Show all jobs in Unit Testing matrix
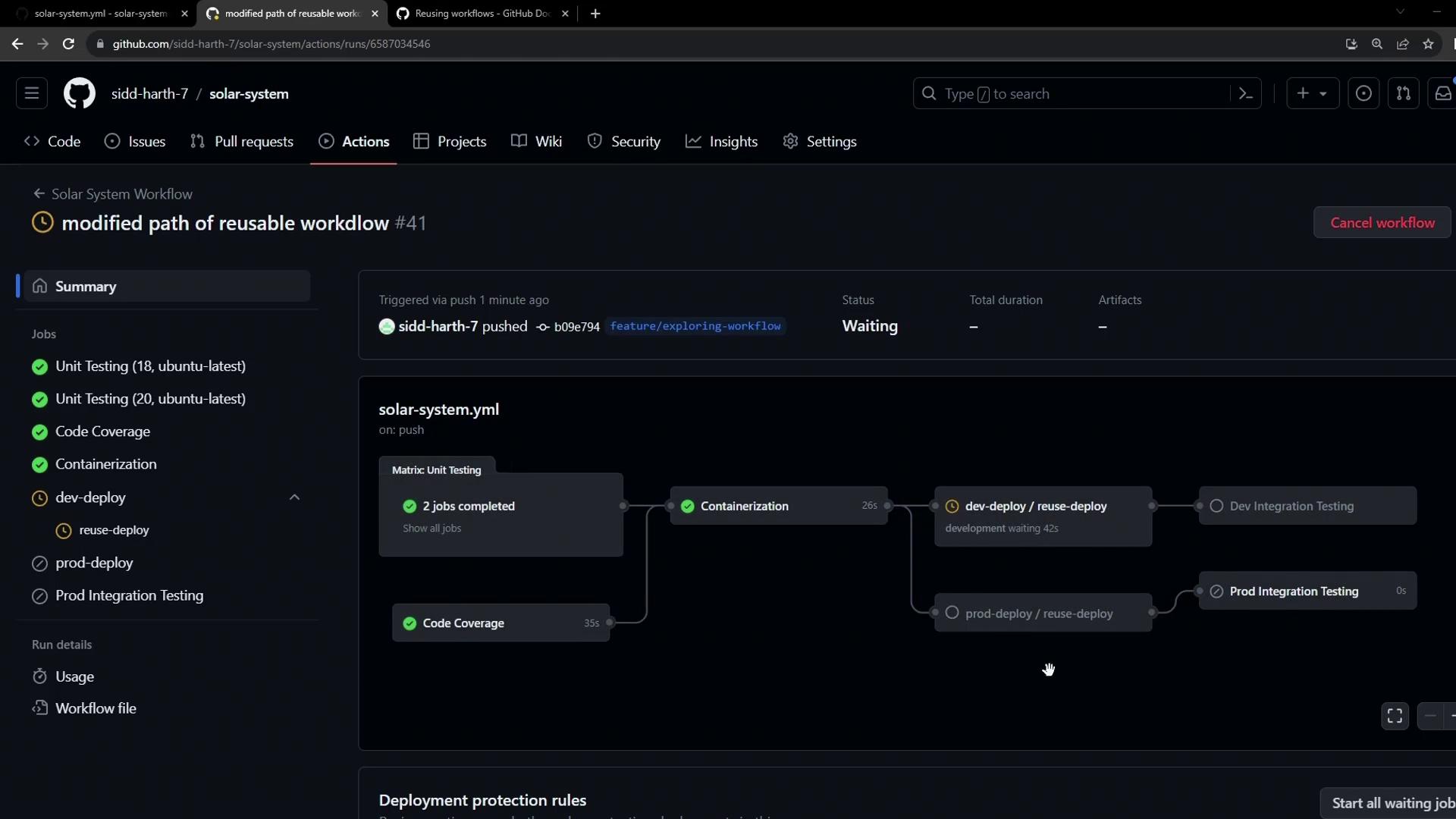The image size is (1456, 819). [x=431, y=529]
